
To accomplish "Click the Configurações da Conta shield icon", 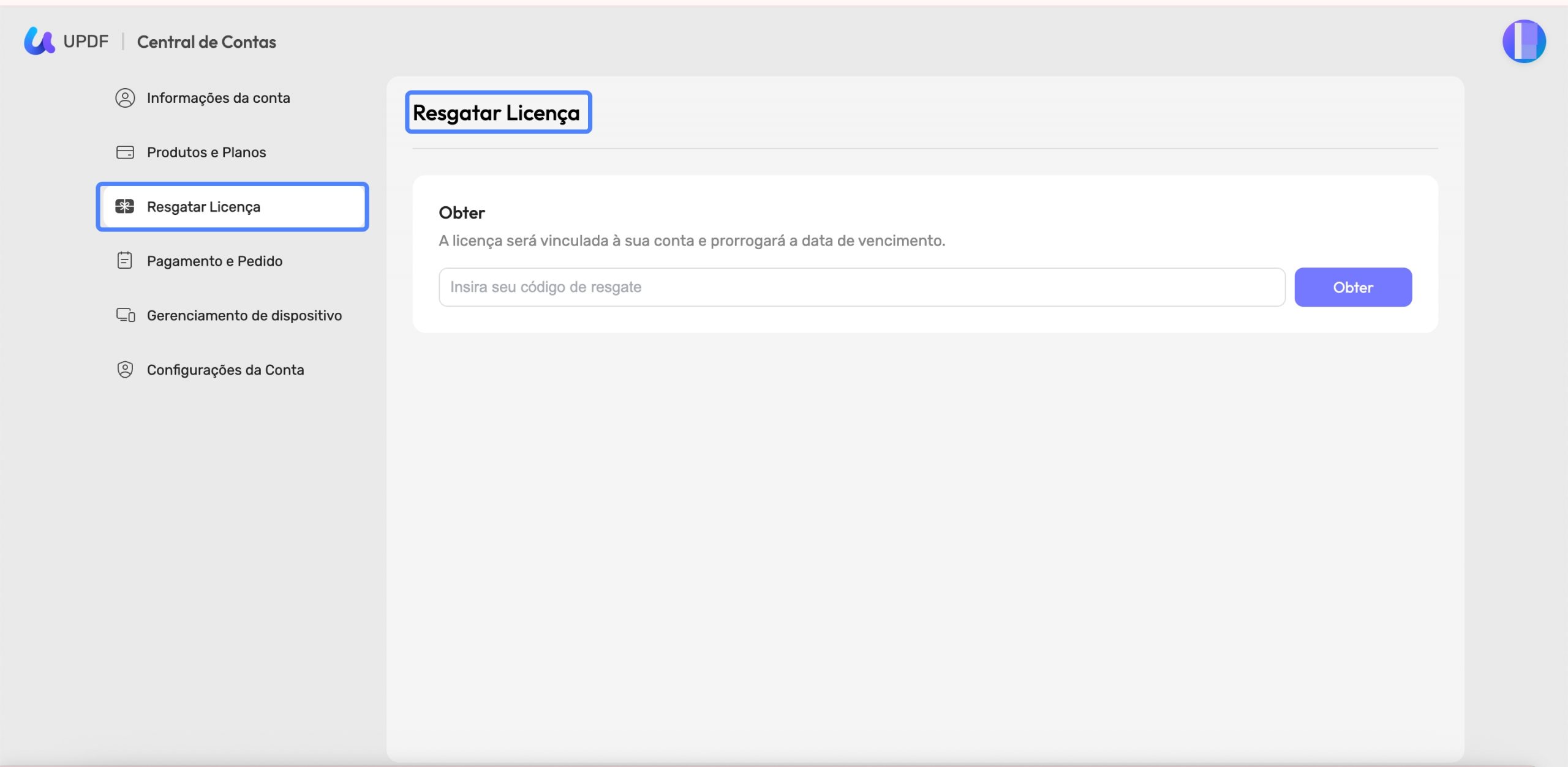I will (125, 370).
